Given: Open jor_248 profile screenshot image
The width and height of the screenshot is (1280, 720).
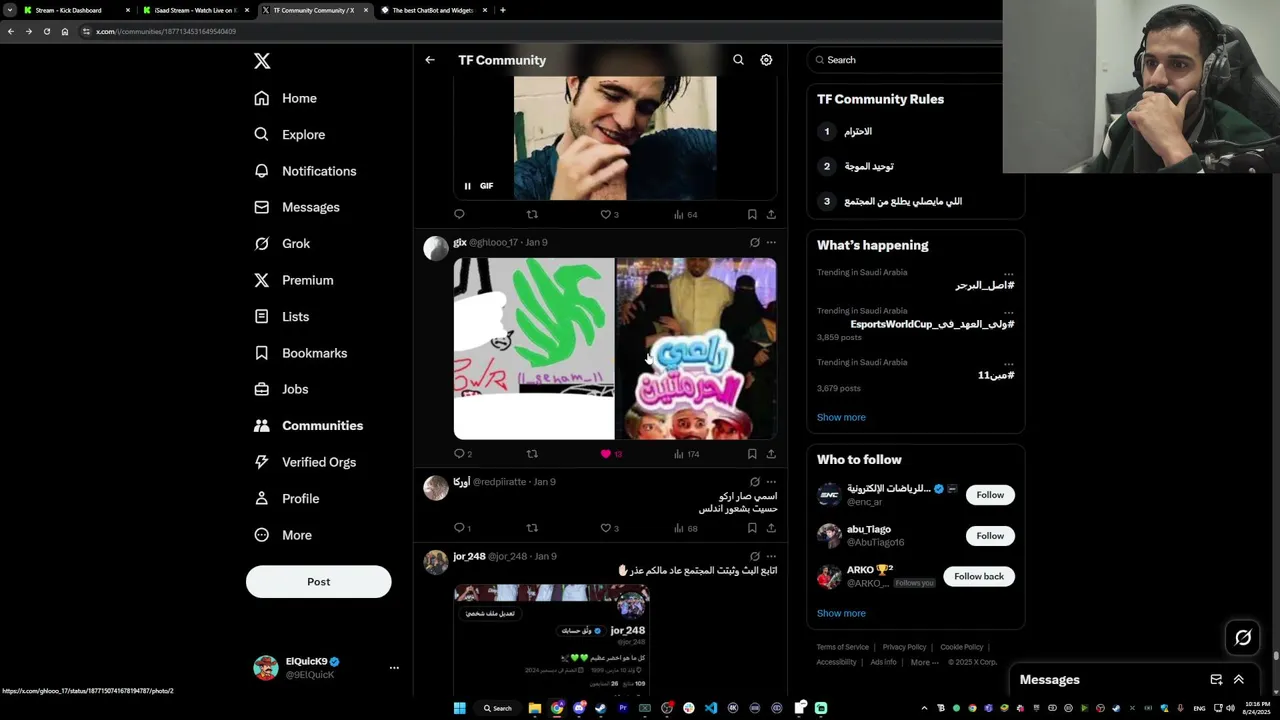Looking at the screenshot, I should click(552, 638).
